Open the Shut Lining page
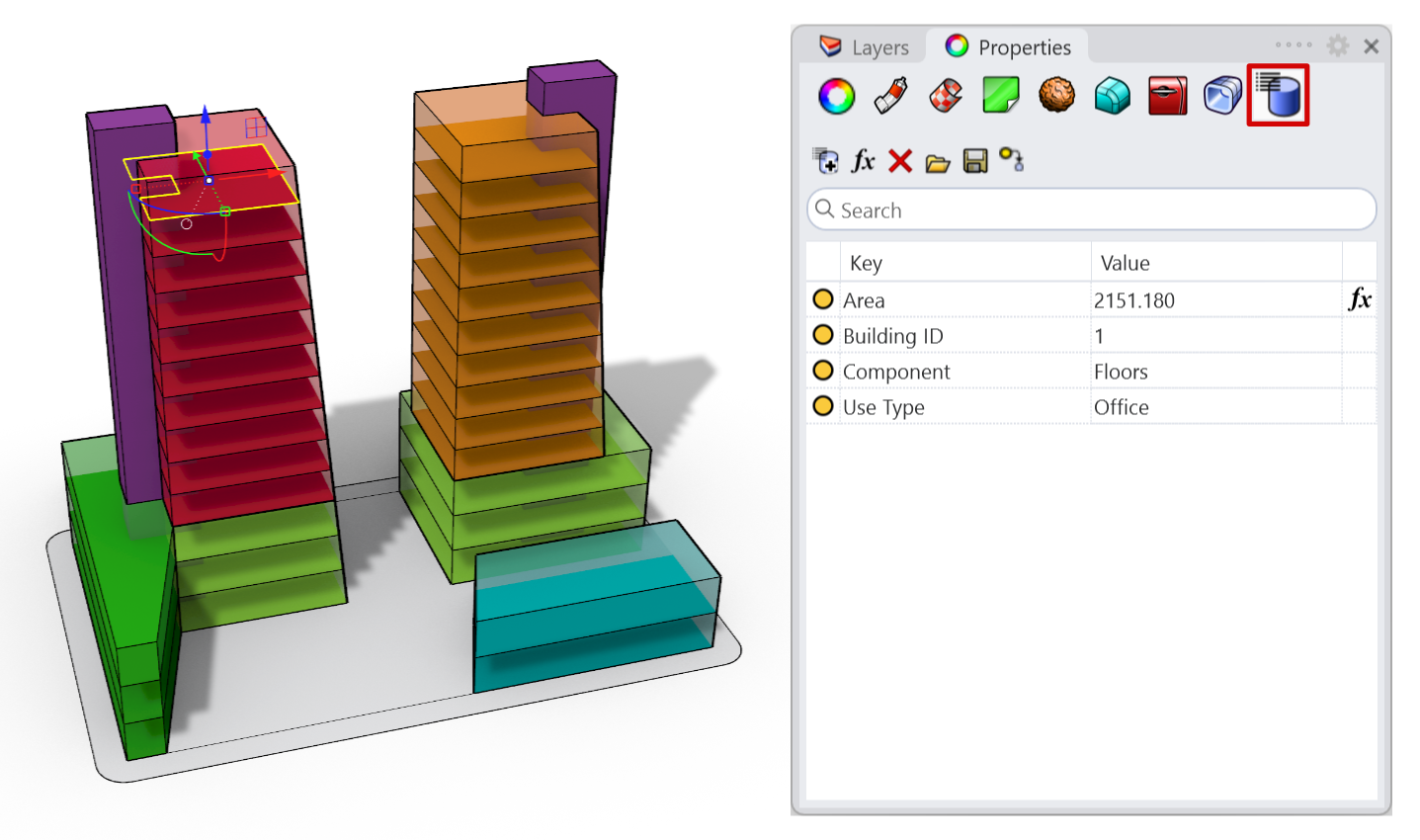This screenshot has height=840, width=1420. [1168, 95]
